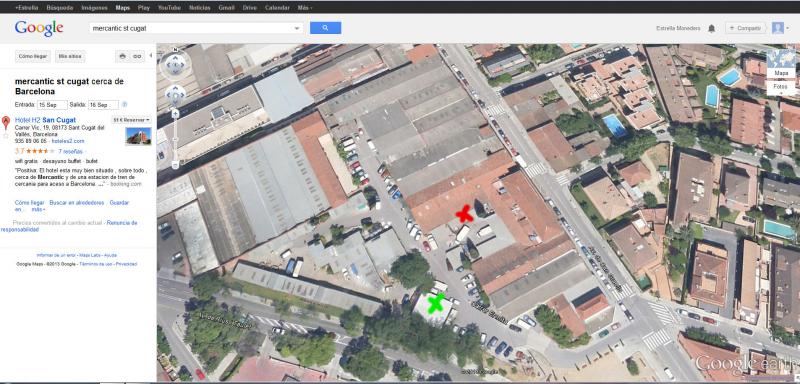This screenshot has height=384, width=800.
Task: Click the Cómo llegar button
Action: [x=33, y=56]
